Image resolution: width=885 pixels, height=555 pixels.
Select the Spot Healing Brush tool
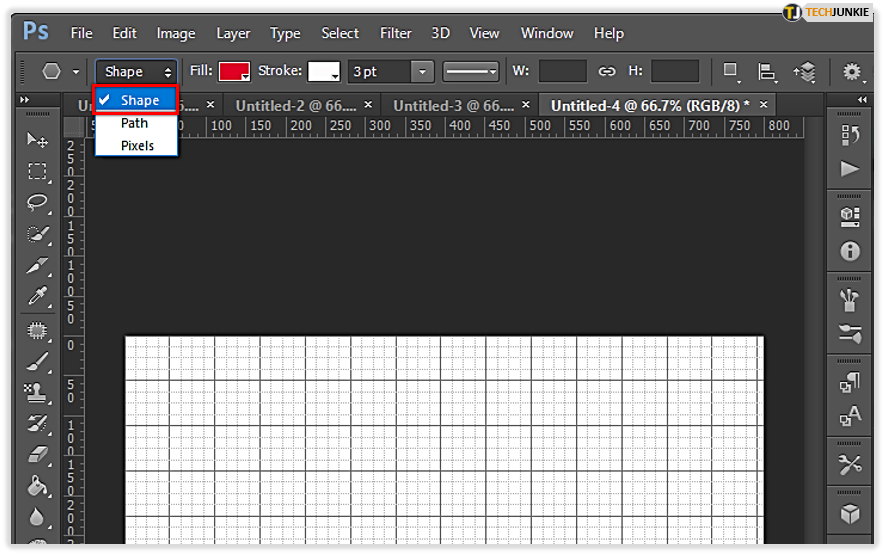37,330
